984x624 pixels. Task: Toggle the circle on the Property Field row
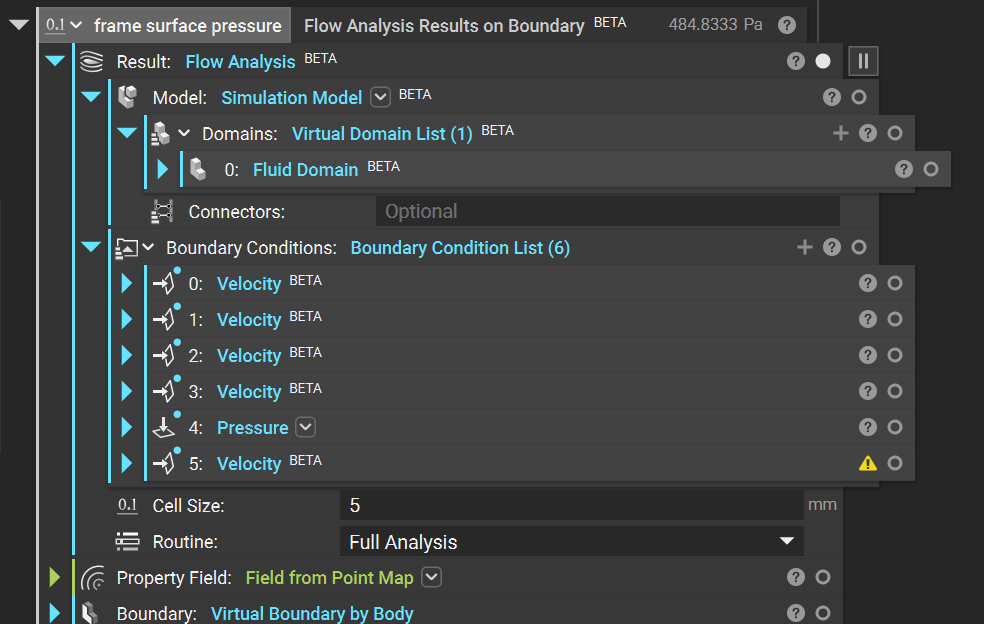pyautogui.click(x=823, y=577)
